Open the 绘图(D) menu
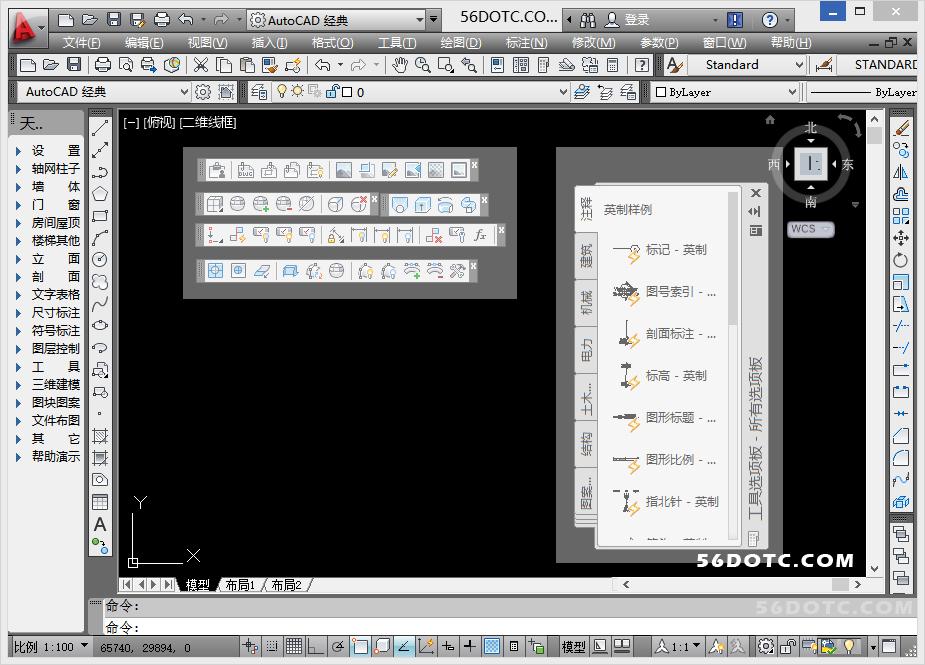Screen dimensions: 925x665 point(460,42)
